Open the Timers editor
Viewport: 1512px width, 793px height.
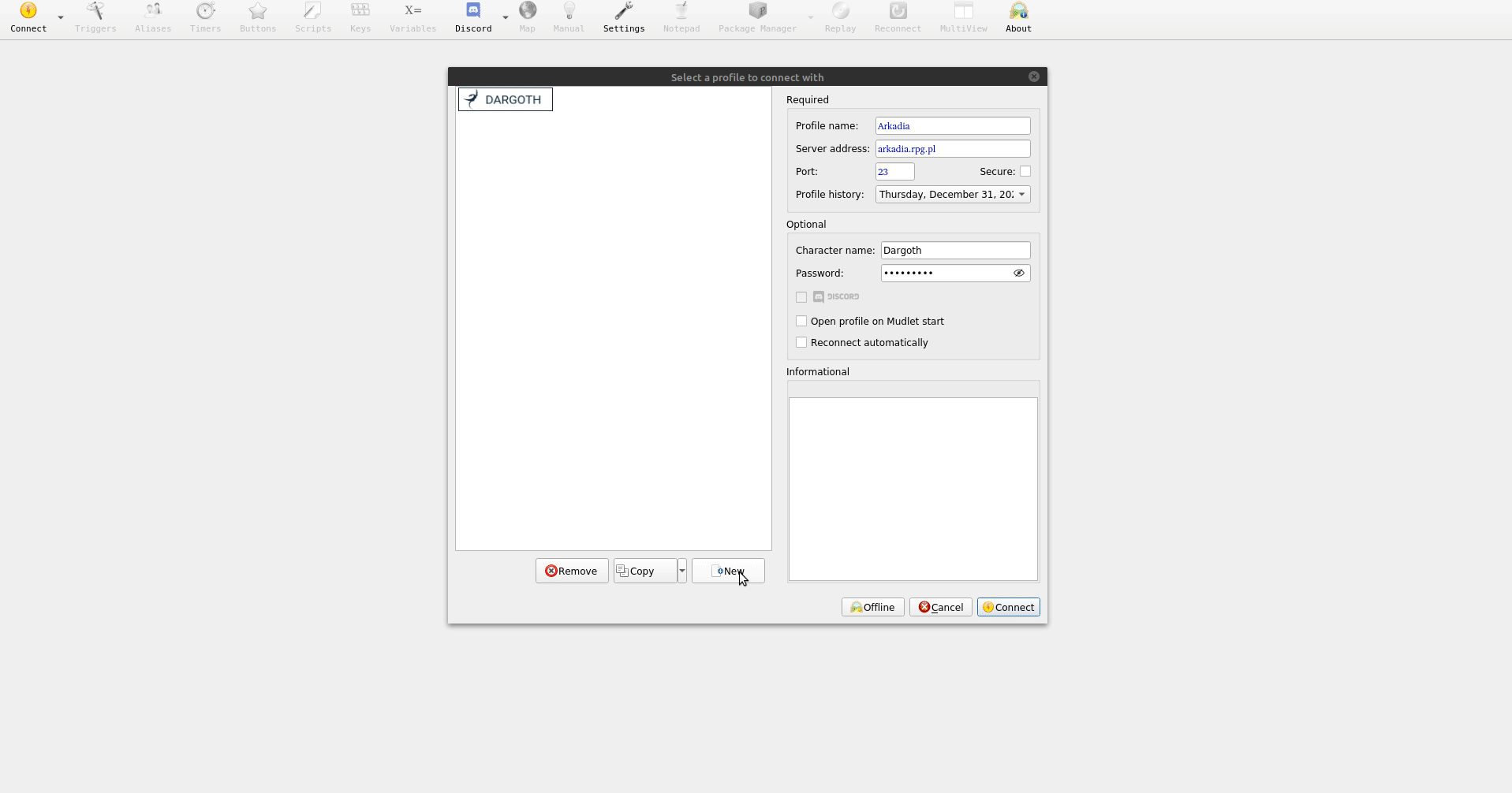(205, 17)
